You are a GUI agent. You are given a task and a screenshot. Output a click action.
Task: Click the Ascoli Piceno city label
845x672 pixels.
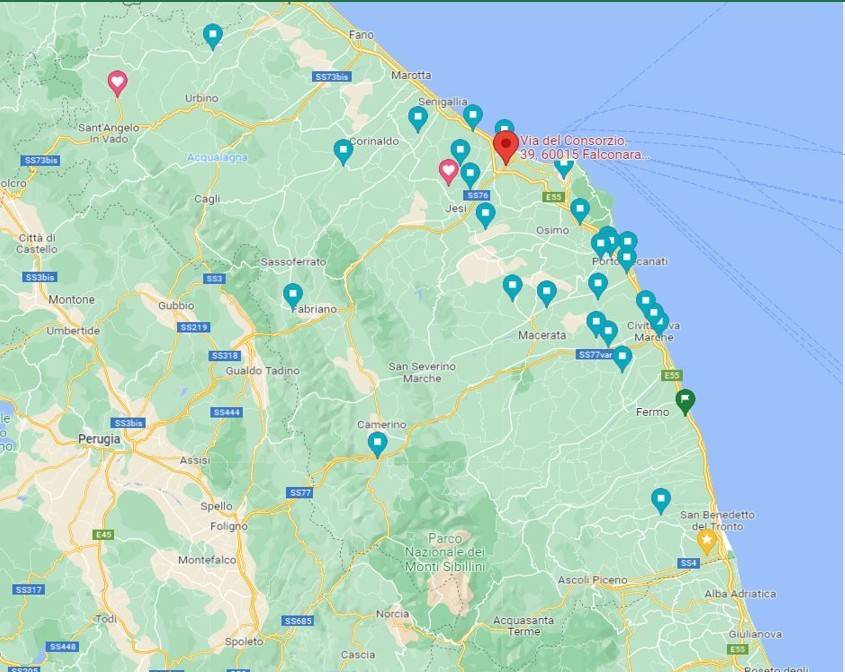tap(592, 580)
